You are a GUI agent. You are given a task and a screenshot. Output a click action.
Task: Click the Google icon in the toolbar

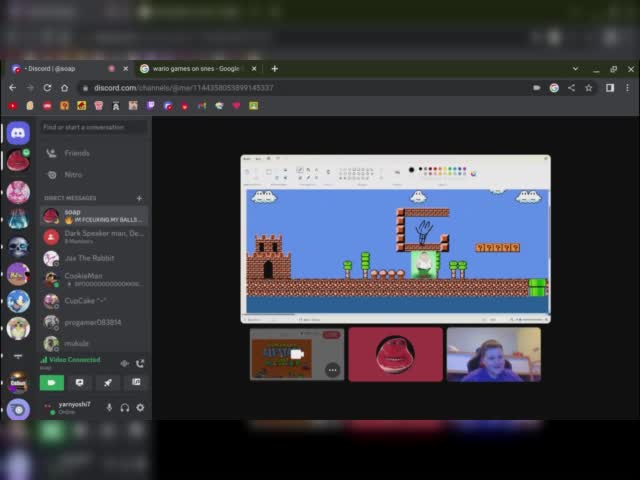pos(554,88)
